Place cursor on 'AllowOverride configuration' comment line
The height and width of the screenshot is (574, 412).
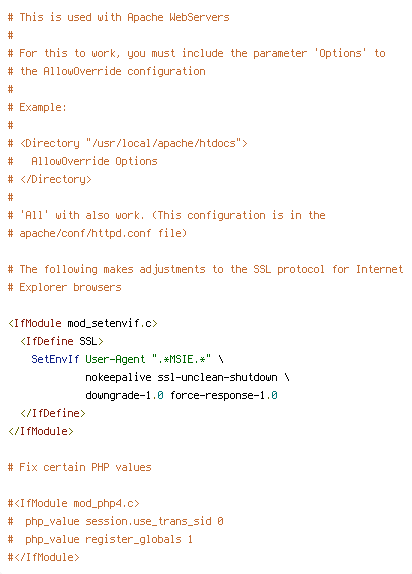pyautogui.click(x=107, y=71)
